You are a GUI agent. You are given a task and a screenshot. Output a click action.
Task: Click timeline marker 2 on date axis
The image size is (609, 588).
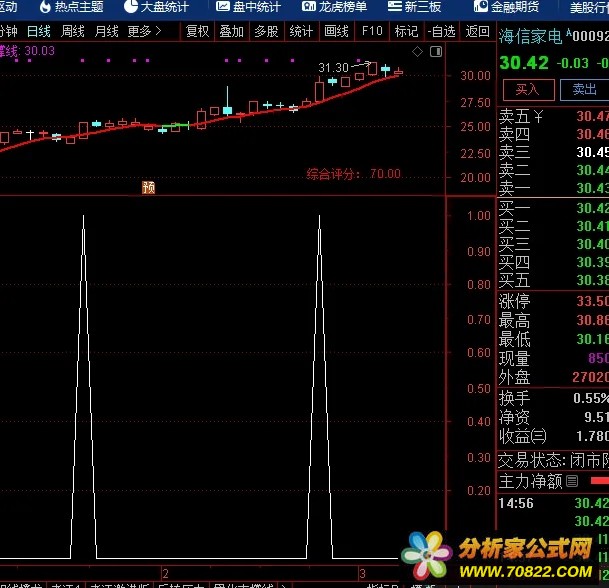[165, 573]
